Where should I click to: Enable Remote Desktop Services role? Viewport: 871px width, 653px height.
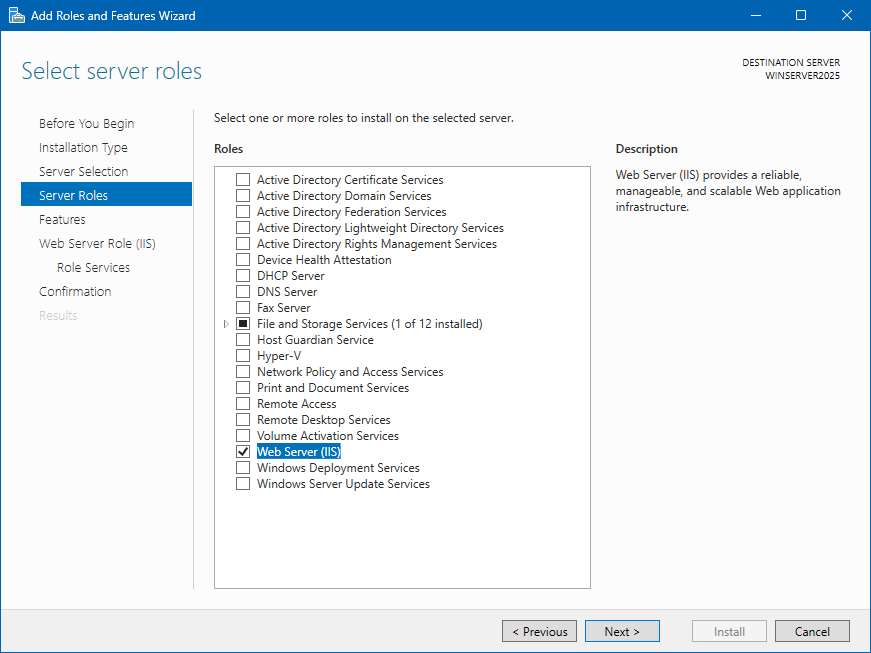point(243,420)
